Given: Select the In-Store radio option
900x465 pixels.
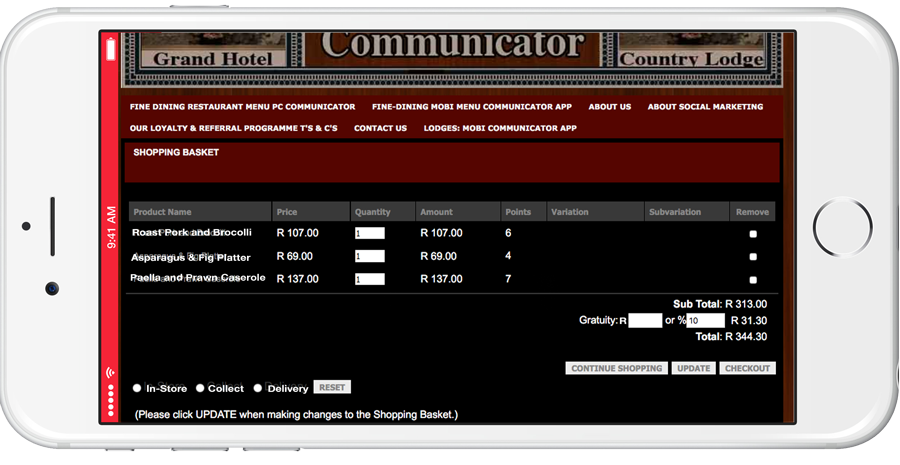Looking at the screenshot, I should 137,388.
